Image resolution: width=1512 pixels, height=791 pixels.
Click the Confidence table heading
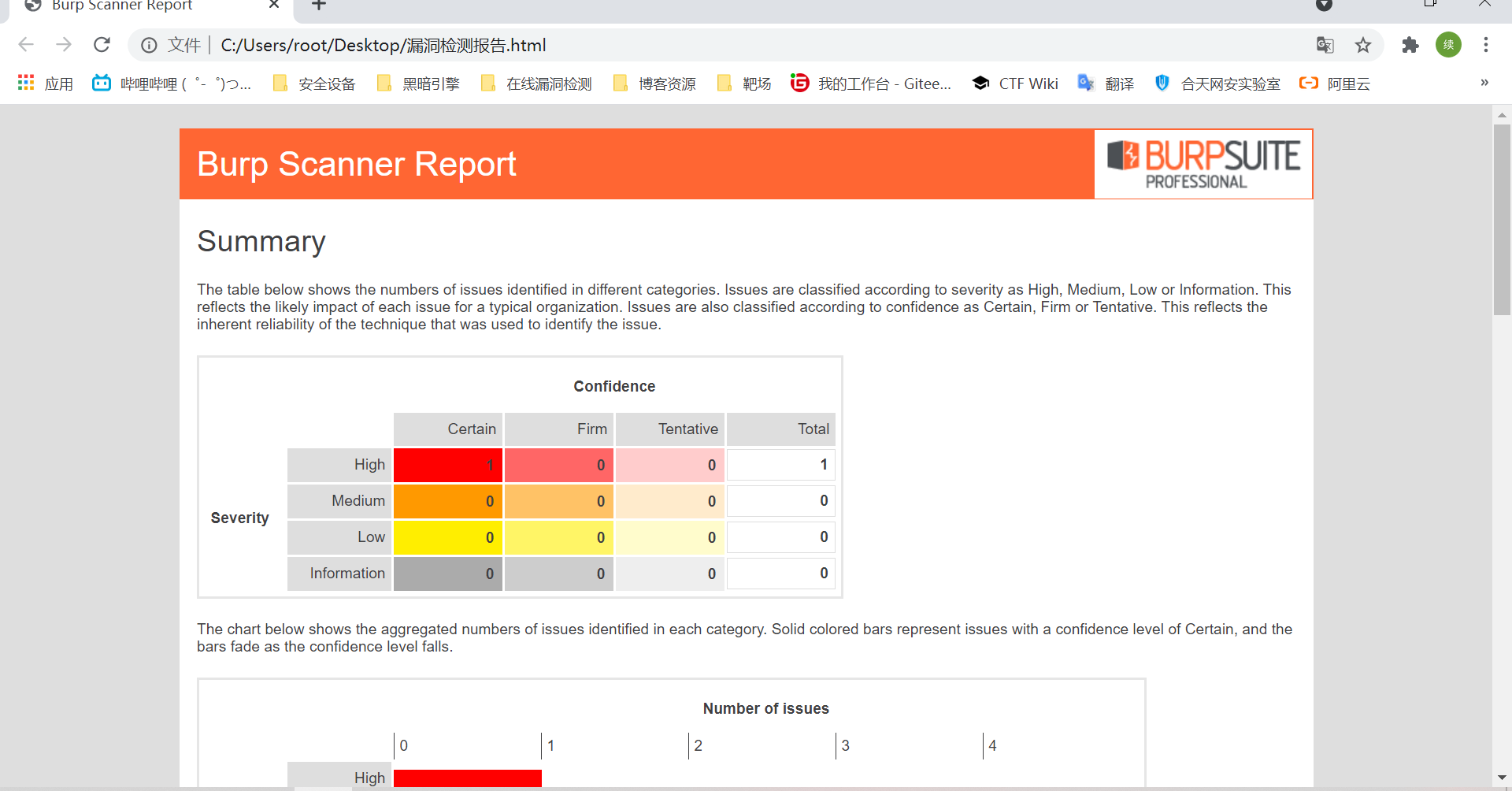point(614,386)
